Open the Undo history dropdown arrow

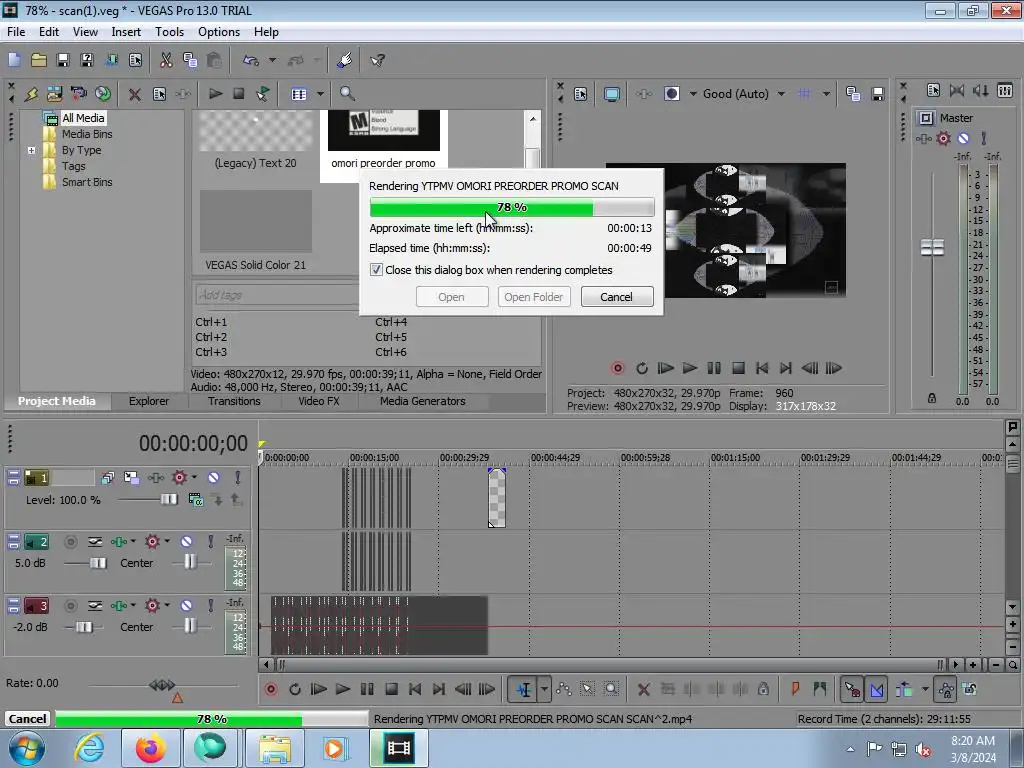tap(272, 60)
